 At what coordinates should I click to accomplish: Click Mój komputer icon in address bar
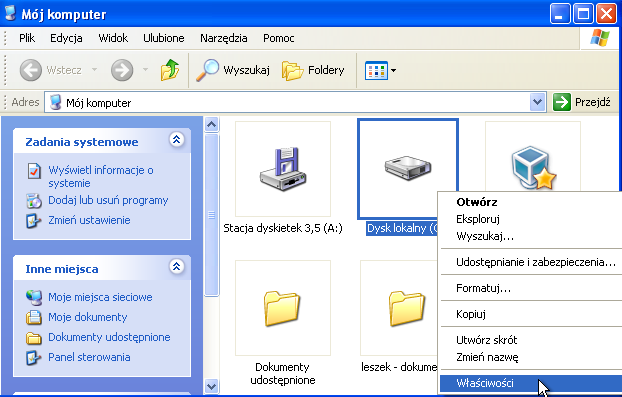(56, 102)
